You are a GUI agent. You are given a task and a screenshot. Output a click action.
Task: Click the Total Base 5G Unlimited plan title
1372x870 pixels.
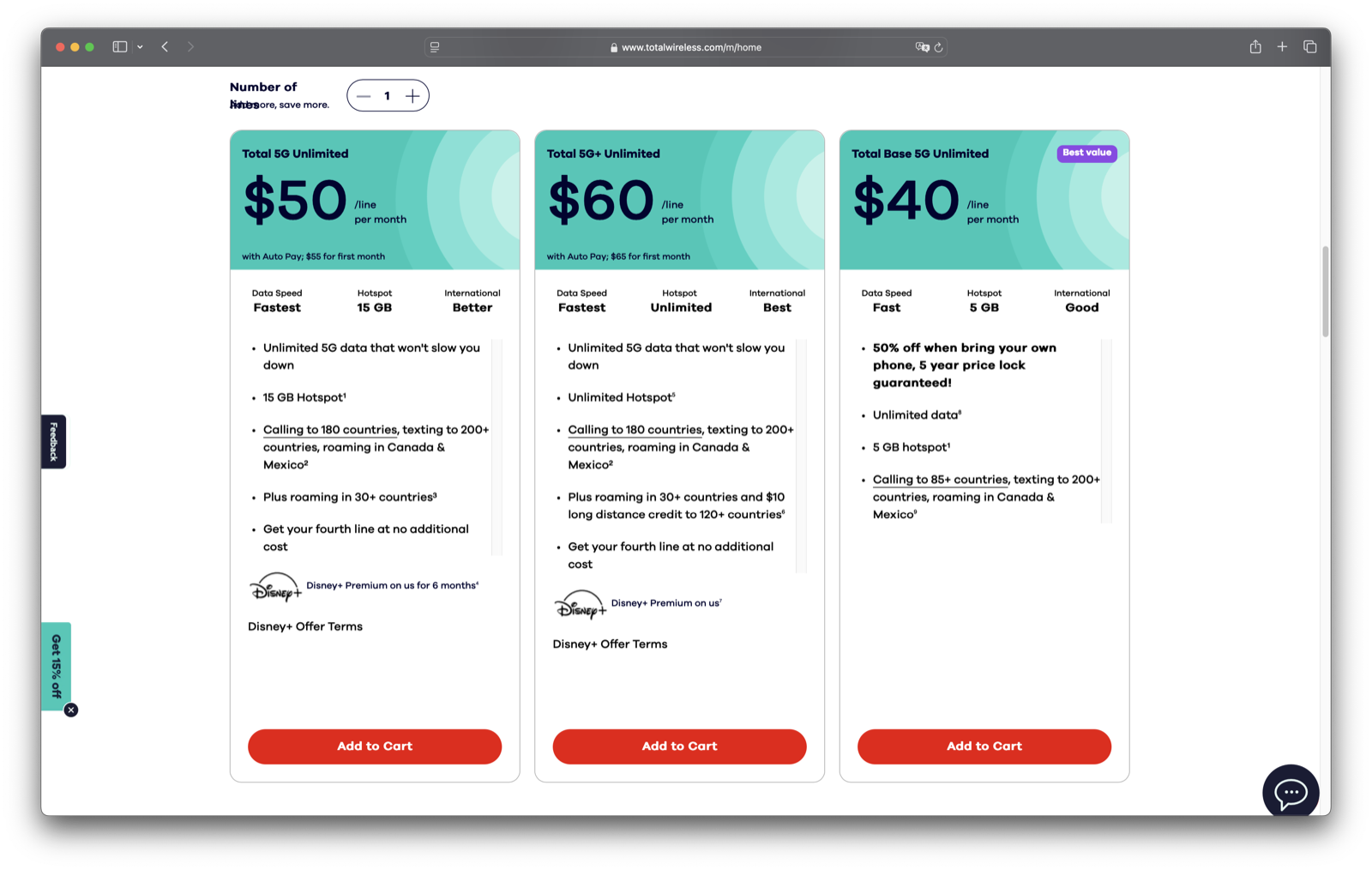(920, 154)
